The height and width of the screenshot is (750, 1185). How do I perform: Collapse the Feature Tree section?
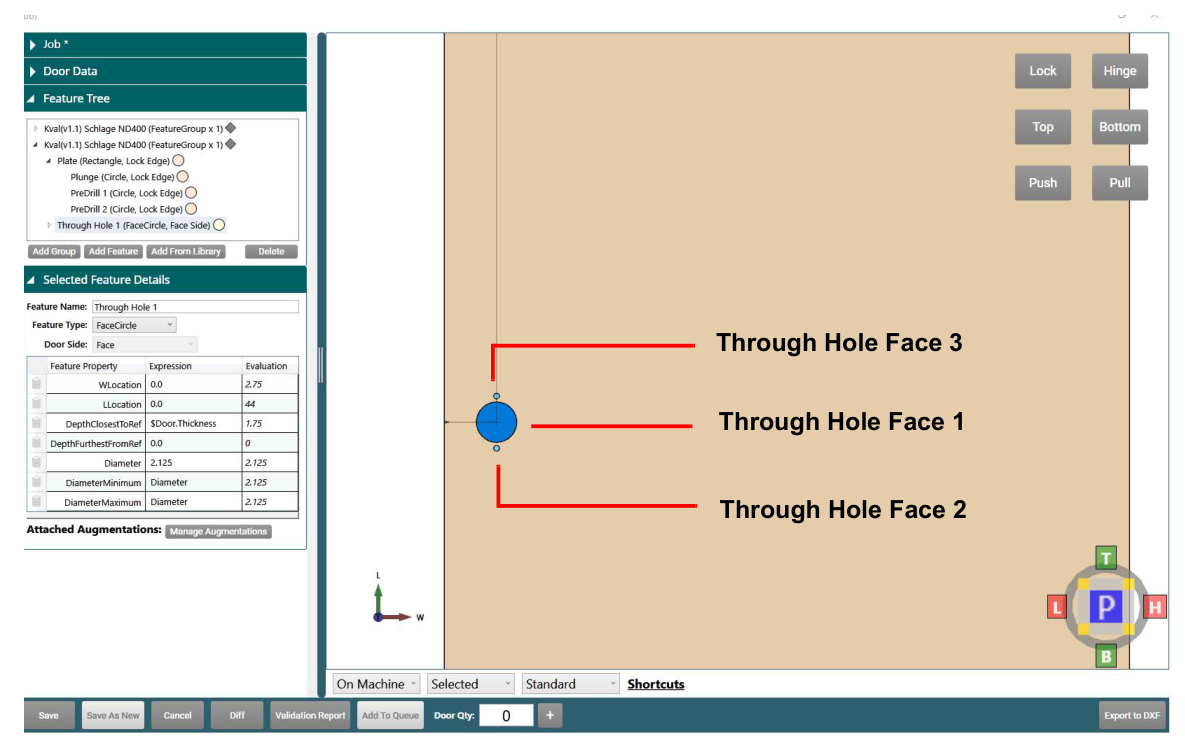click(32, 99)
